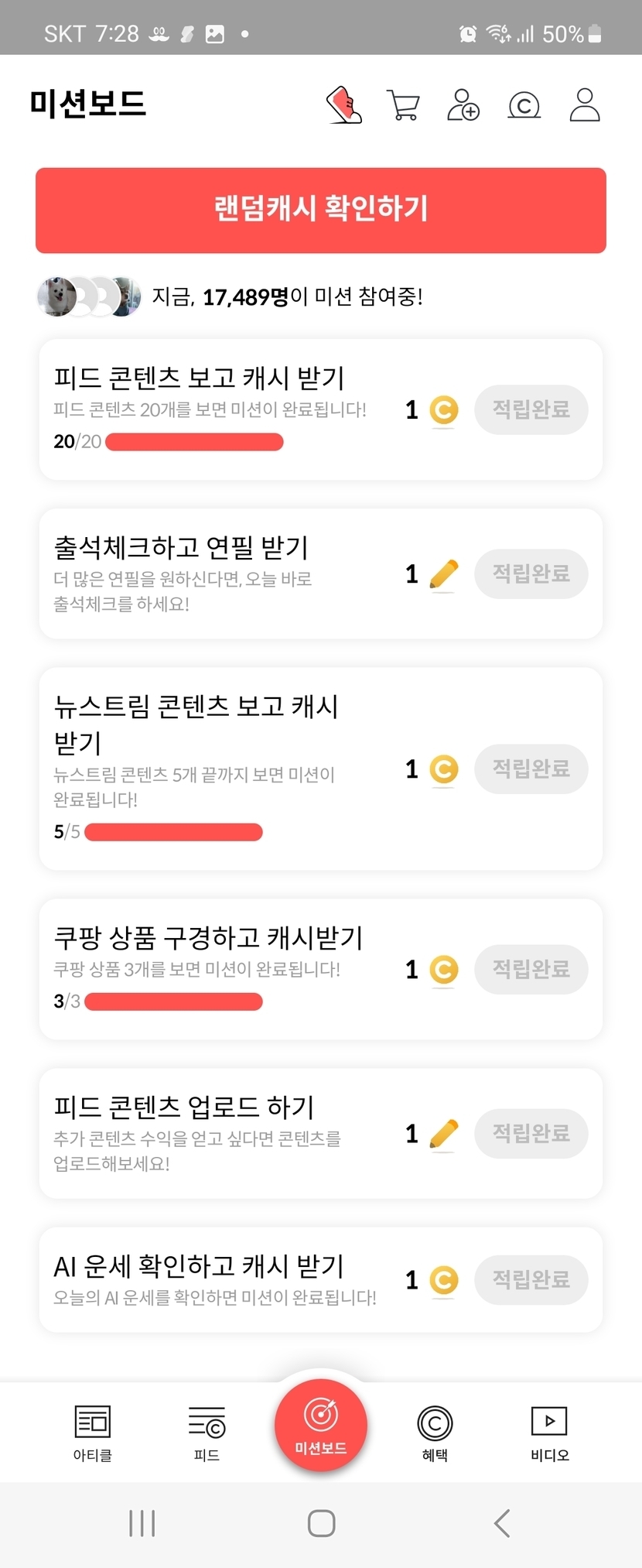
Task: Tap the 20/20 feed mission progress bar
Action: (x=194, y=442)
